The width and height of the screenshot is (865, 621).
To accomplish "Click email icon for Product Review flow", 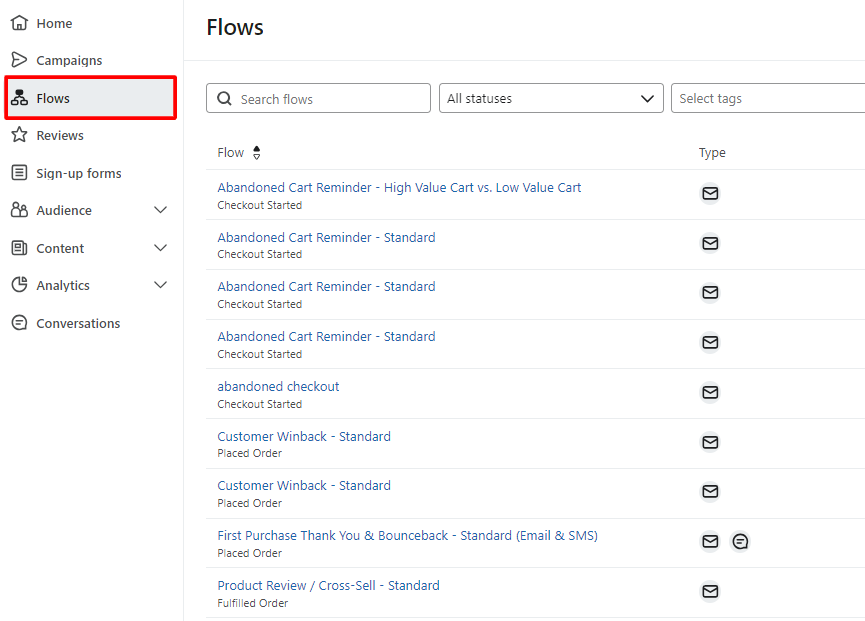I will pyautogui.click(x=710, y=591).
